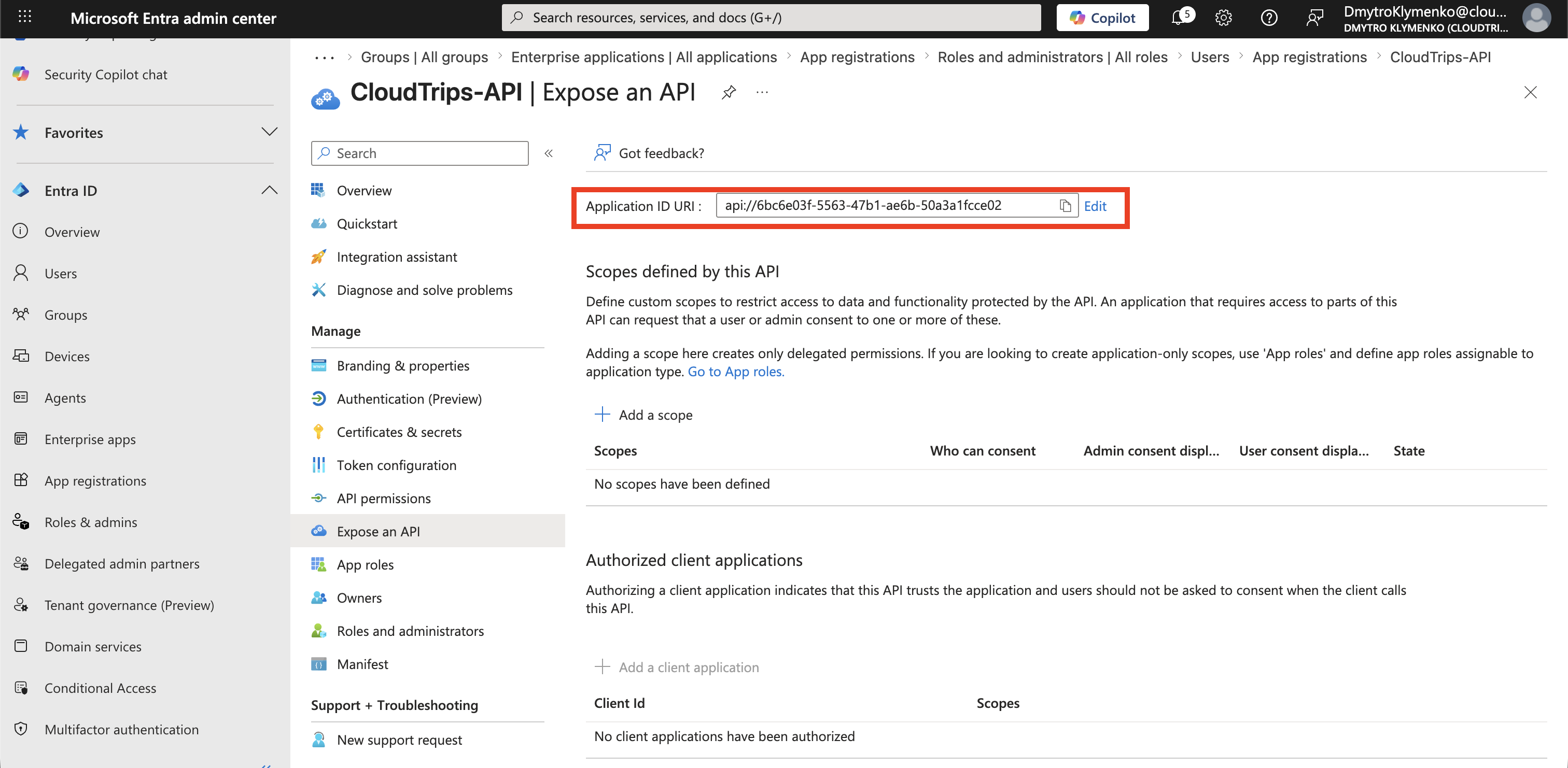
Task: Click the App registrations nav icon
Action: point(21,479)
